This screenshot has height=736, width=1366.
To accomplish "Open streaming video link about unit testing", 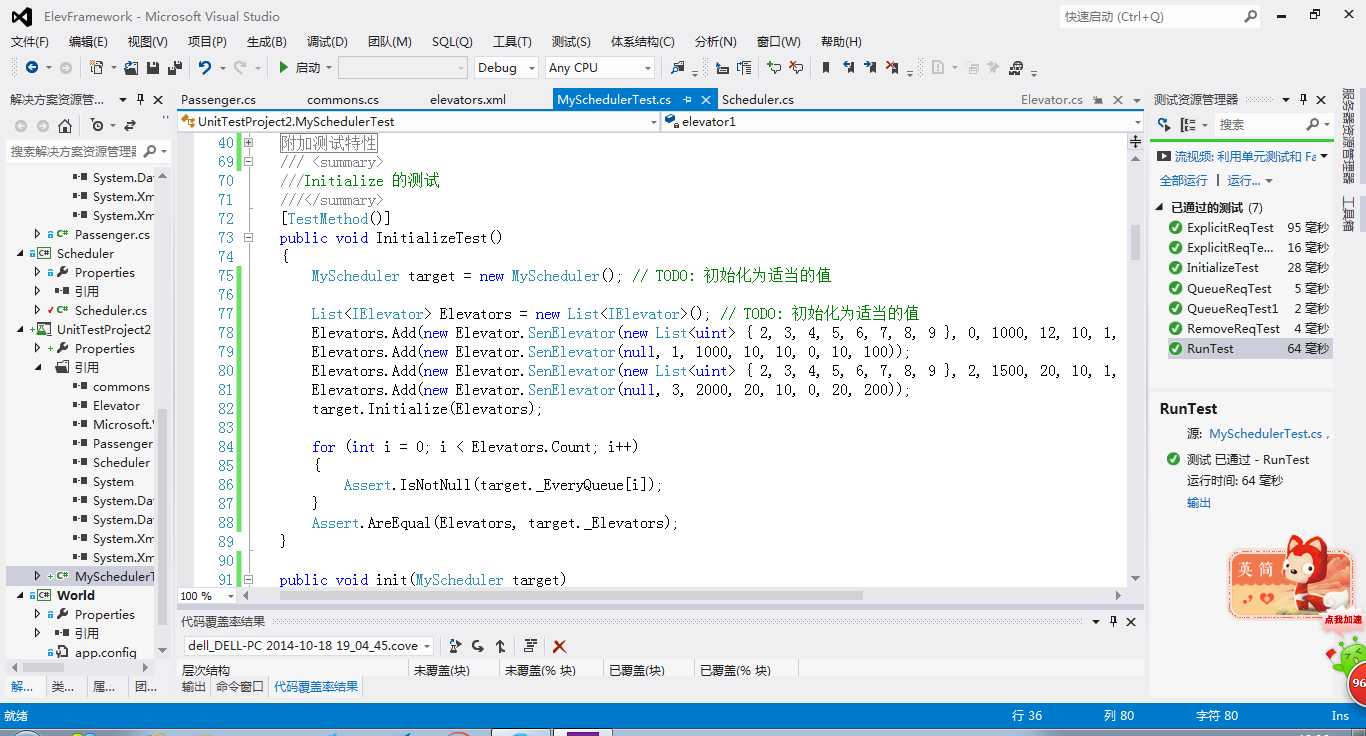I will pos(1244,156).
